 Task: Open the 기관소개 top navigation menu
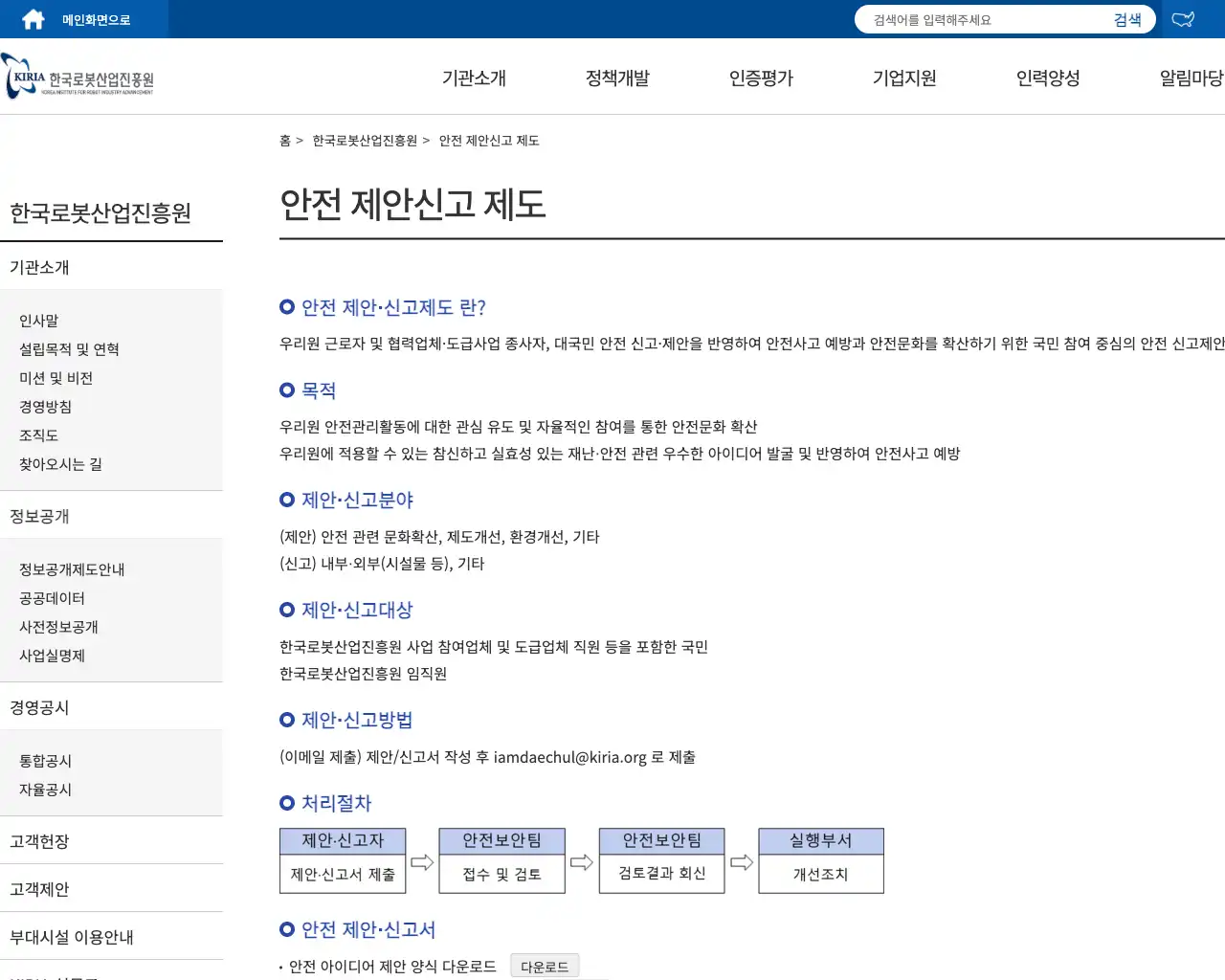473,78
